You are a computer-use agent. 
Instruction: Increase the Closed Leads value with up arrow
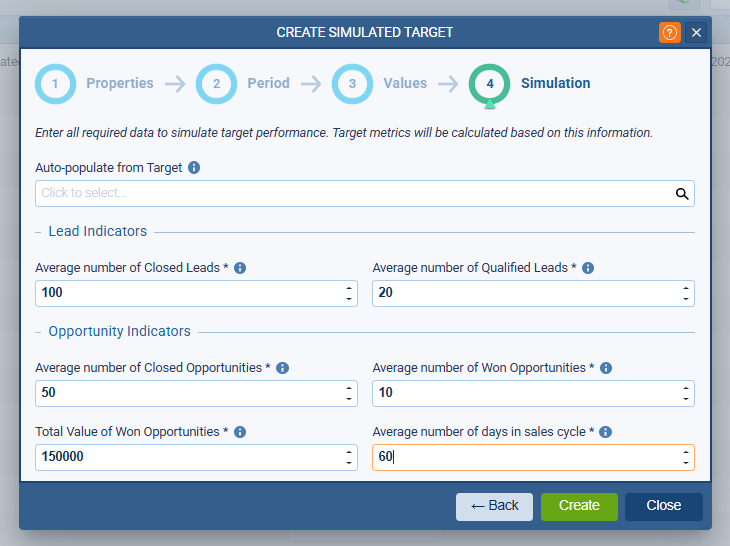pyautogui.click(x=348, y=288)
